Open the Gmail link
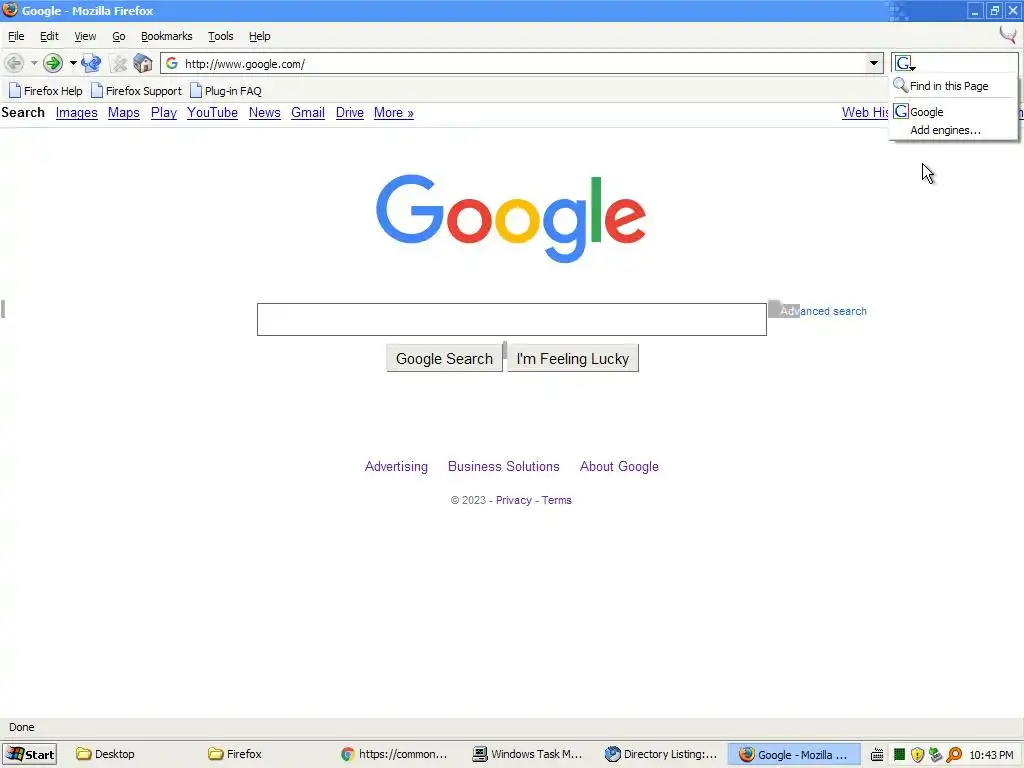Image resolution: width=1024 pixels, height=768 pixels. click(308, 113)
